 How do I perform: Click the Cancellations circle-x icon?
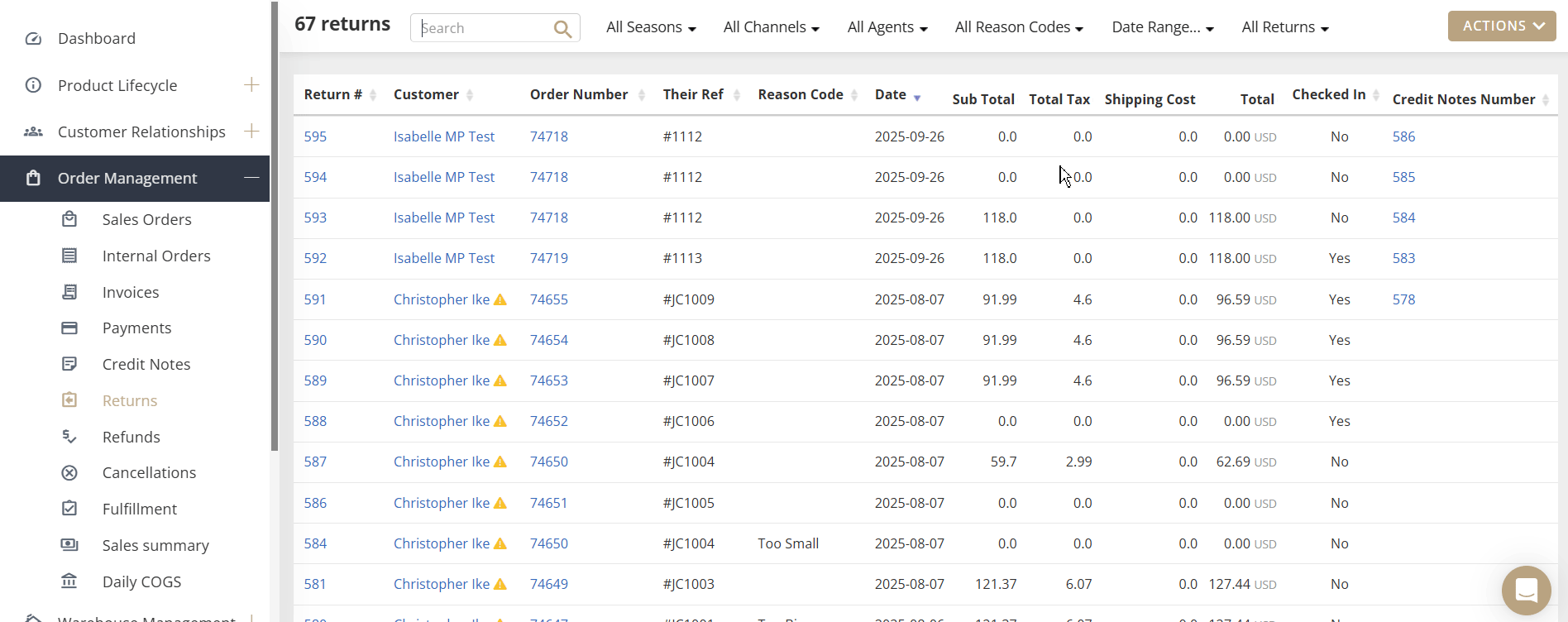(69, 473)
